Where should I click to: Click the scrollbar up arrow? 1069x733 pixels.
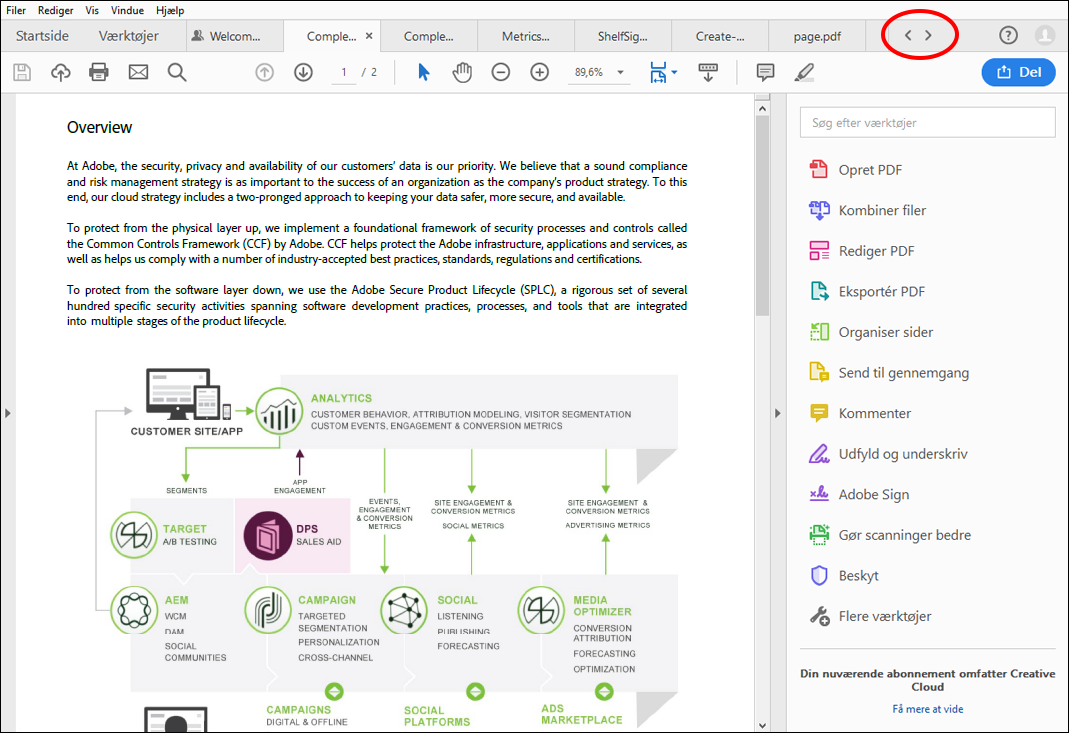(x=762, y=108)
